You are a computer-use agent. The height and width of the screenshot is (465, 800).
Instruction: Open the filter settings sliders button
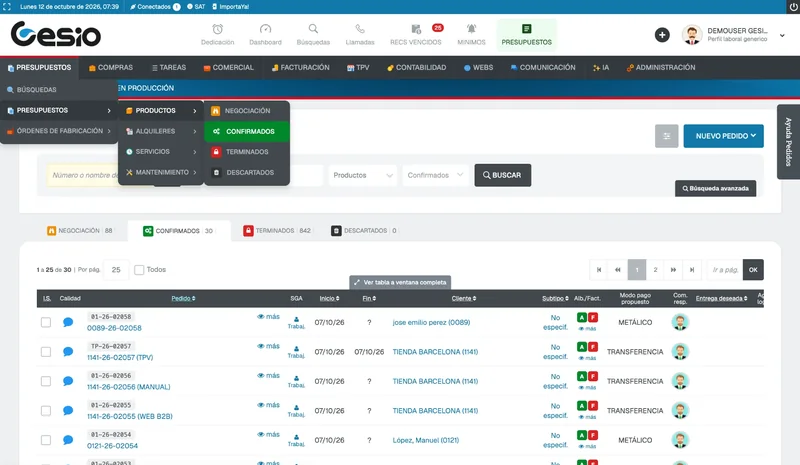pos(666,136)
